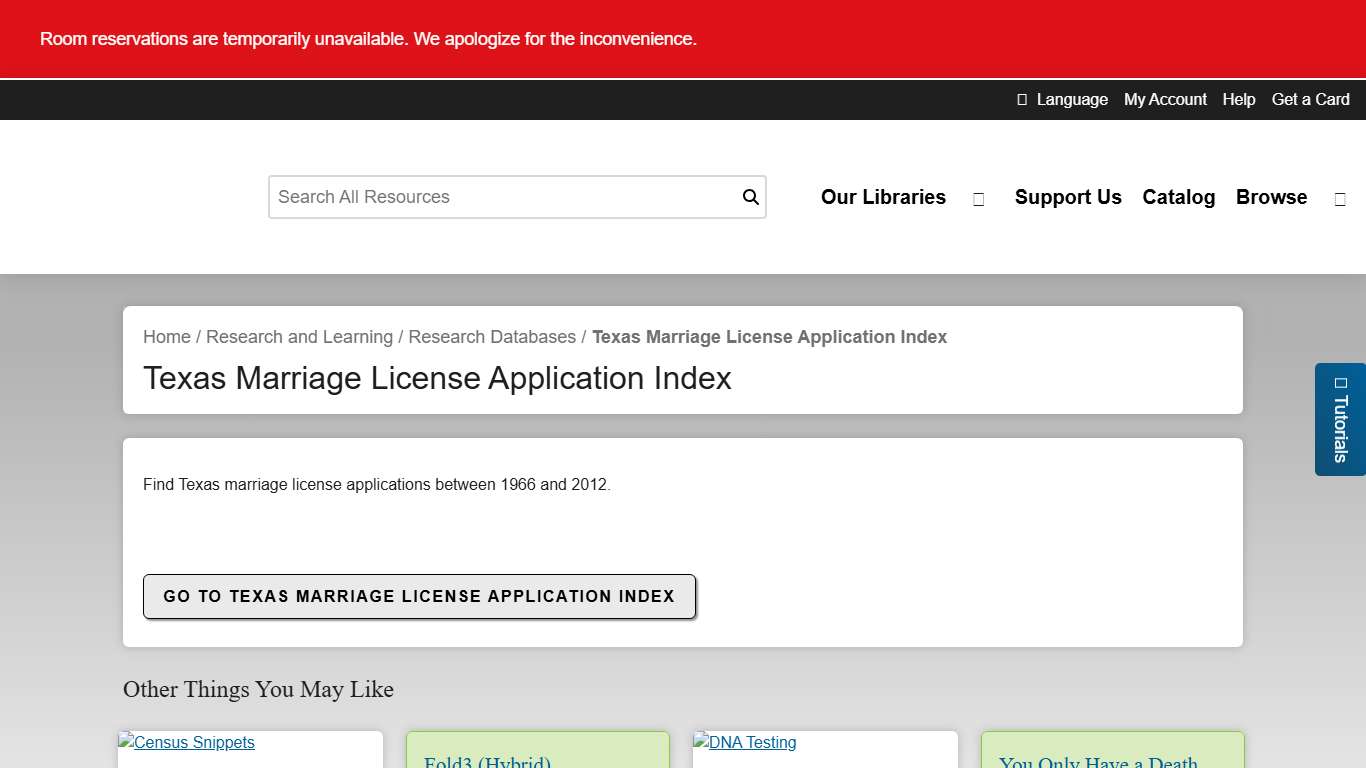Viewport: 1366px width, 768px height.
Task: Click the Home breadcrumb link
Action: [166, 337]
